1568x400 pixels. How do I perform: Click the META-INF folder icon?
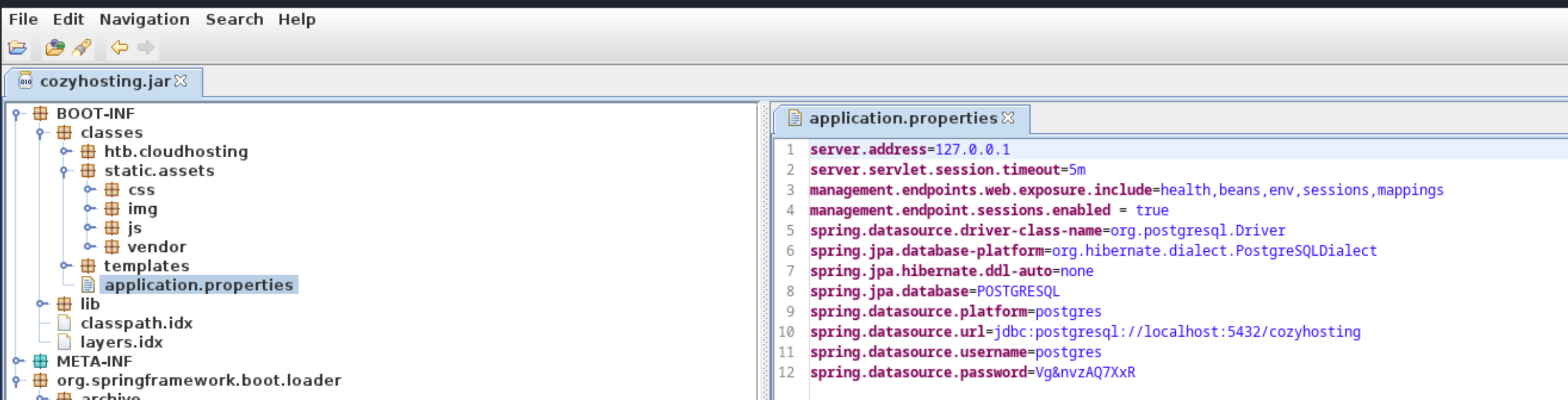pos(41,361)
